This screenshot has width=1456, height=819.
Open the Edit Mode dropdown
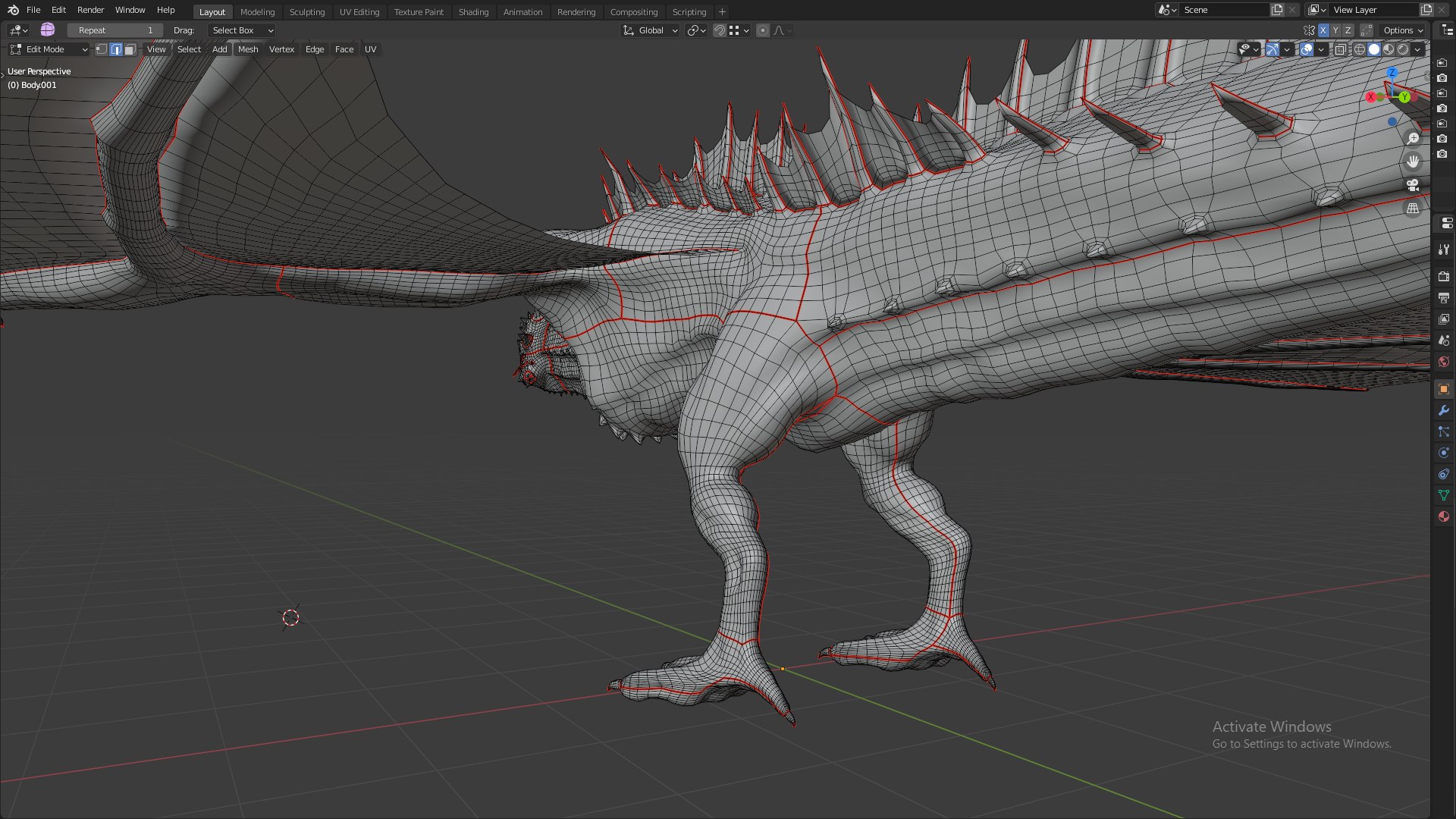(49, 49)
